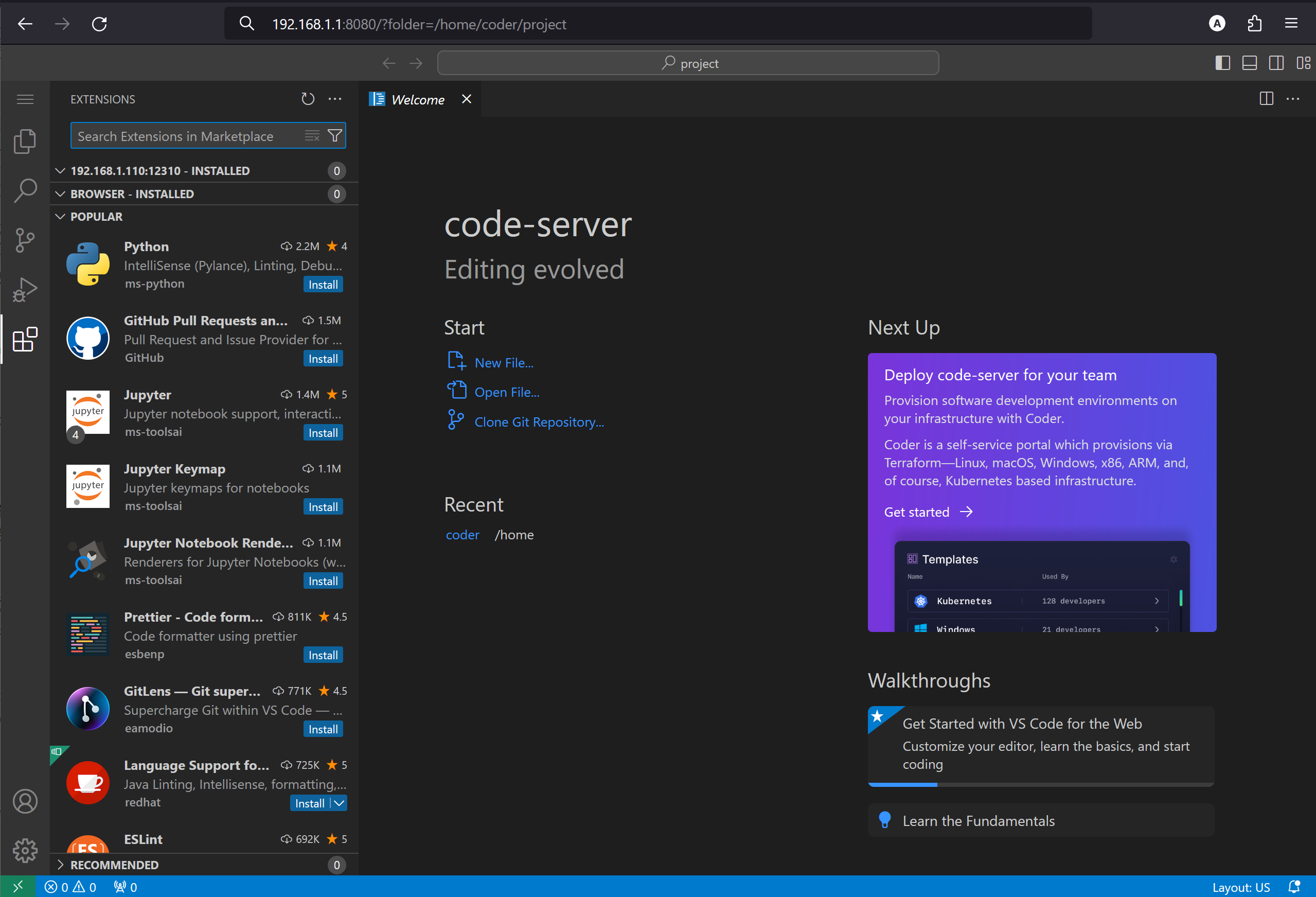Select the Extensions view icon
This screenshot has width=1316, height=897.
click(x=25, y=339)
